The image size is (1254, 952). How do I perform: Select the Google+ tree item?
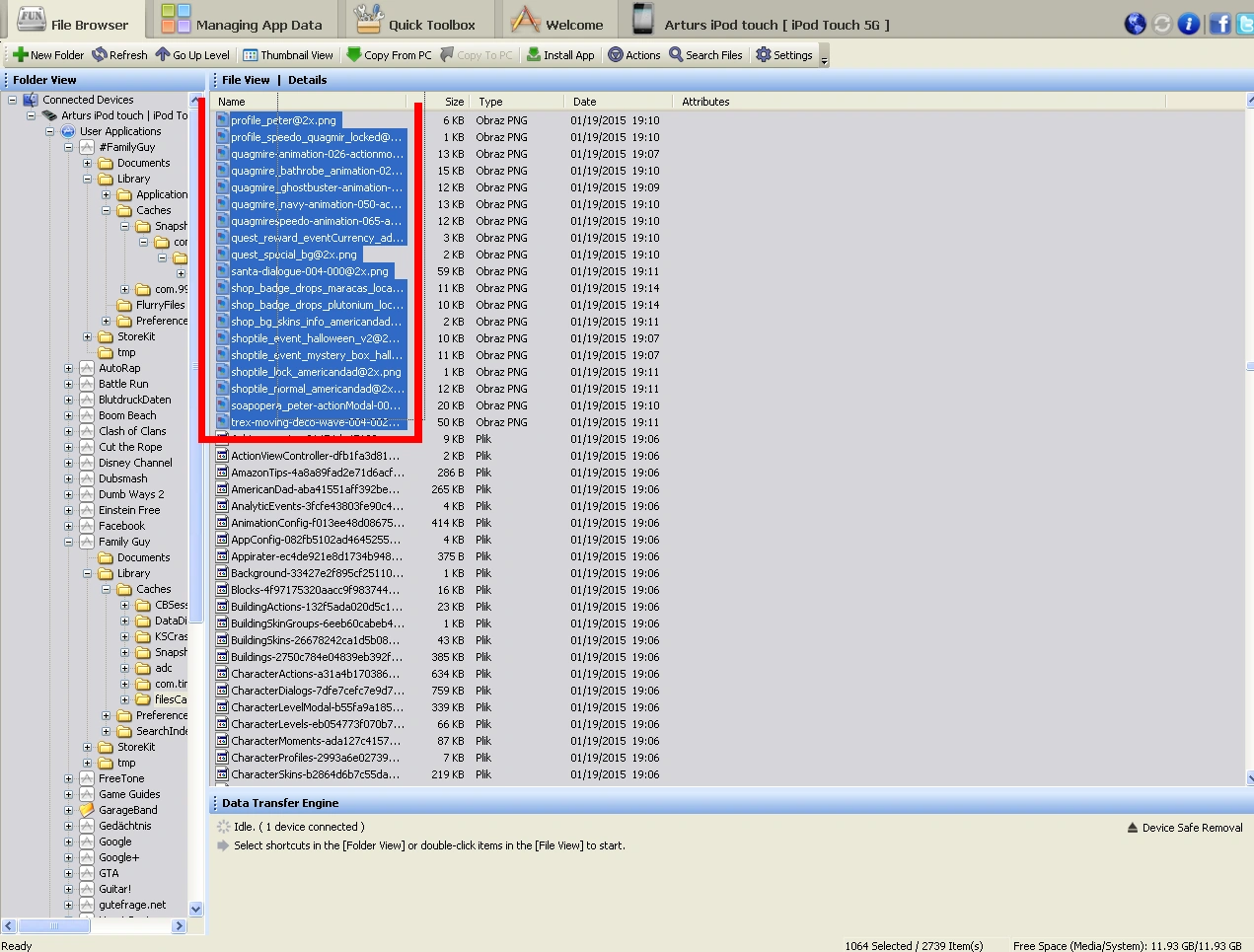click(118, 857)
